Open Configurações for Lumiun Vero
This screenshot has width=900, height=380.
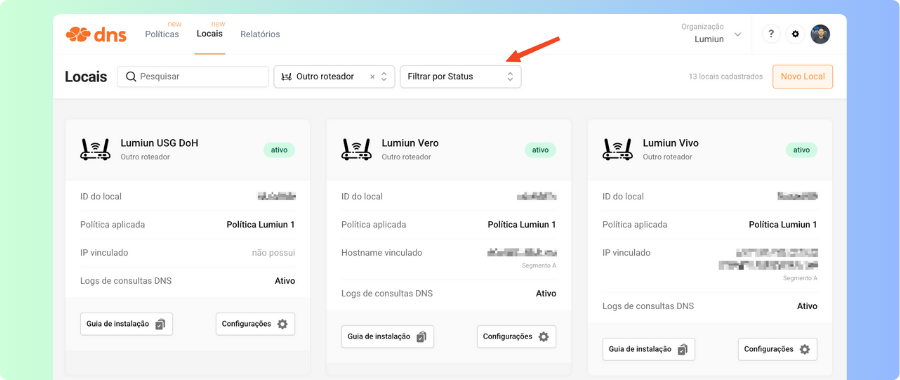tap(517, 336)
